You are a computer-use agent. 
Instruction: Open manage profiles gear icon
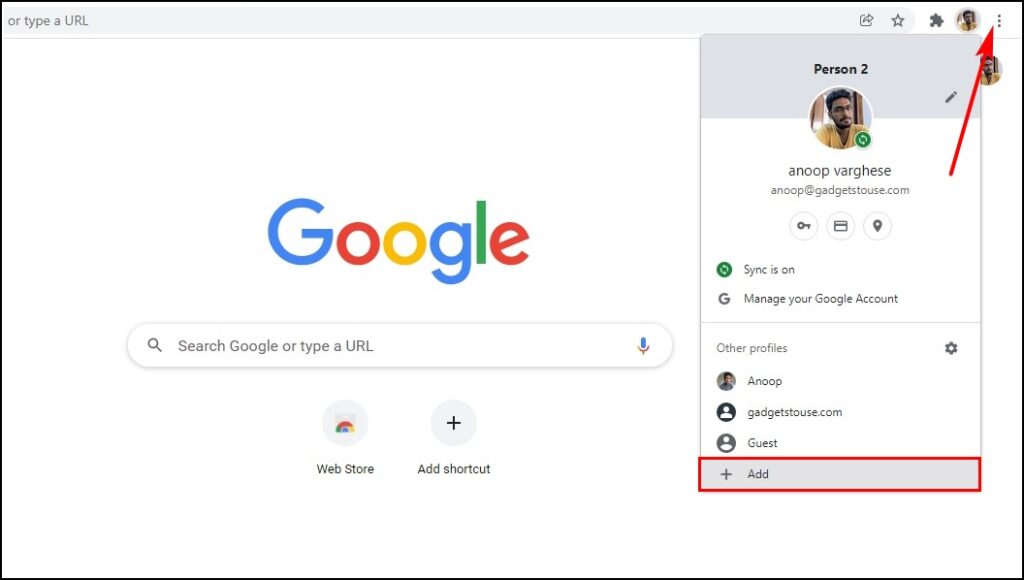coord(951,348)
